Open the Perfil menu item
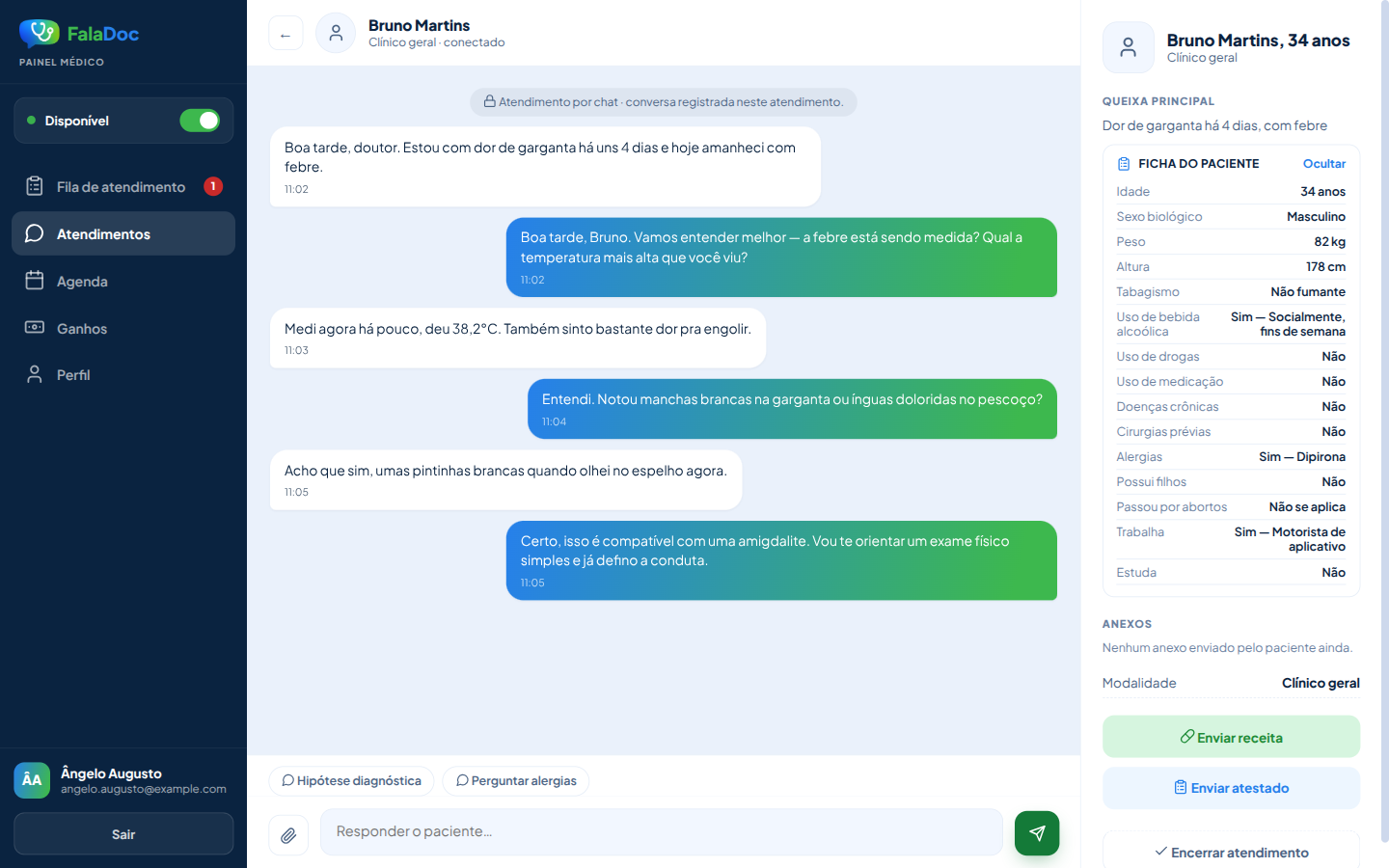The width and height of the screenshot is (1389, 868). pos(123,375)
